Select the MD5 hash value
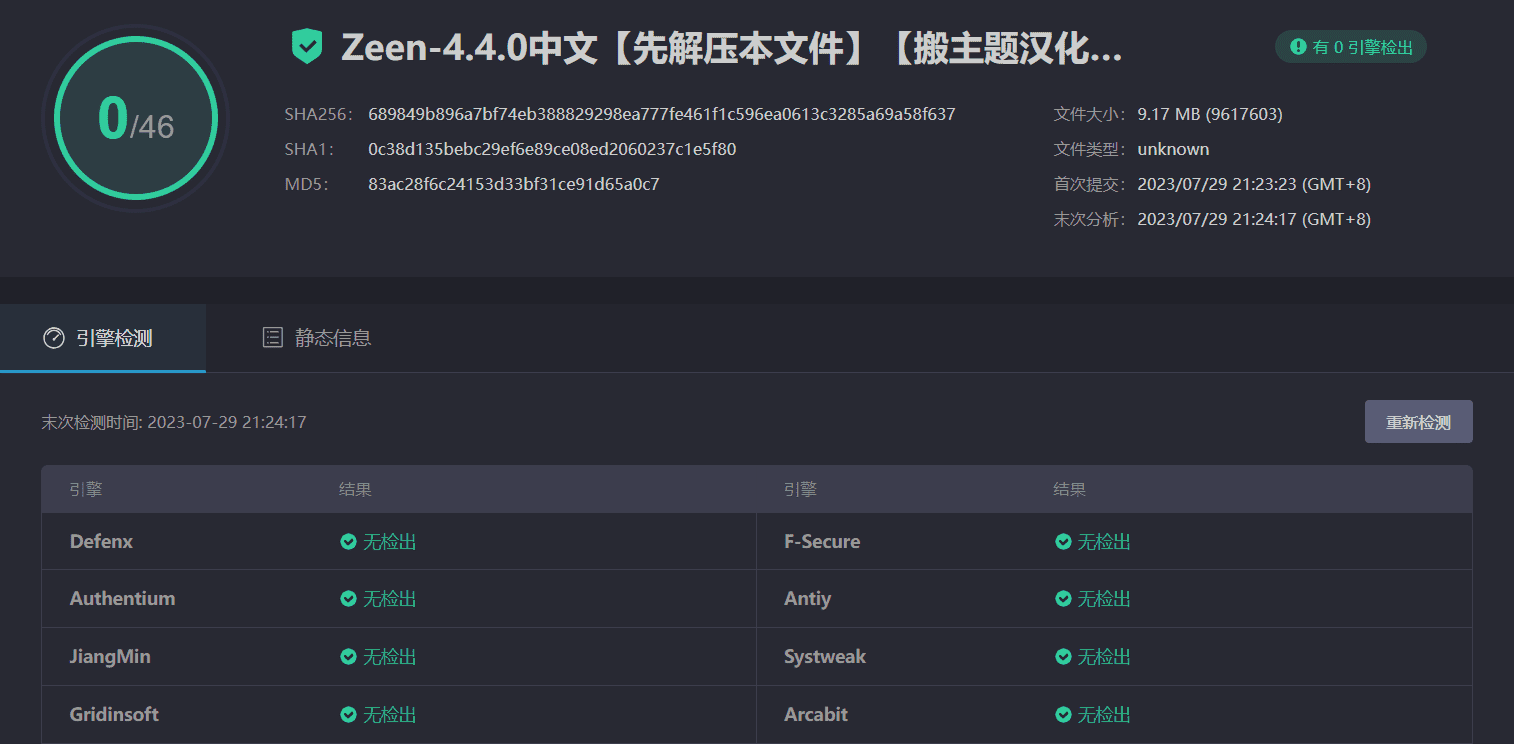The image size is (1514, 744). (x=513, y=184)
